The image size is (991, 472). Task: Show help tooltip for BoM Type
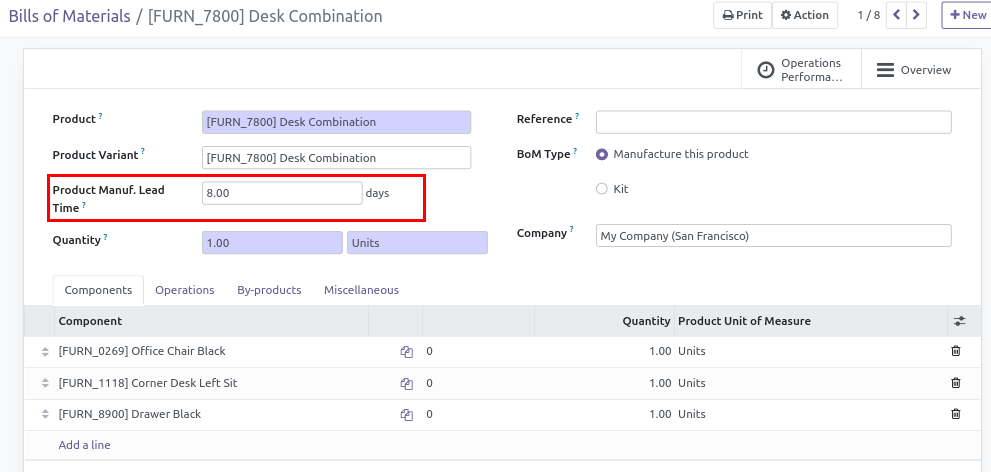pos(575,151)
